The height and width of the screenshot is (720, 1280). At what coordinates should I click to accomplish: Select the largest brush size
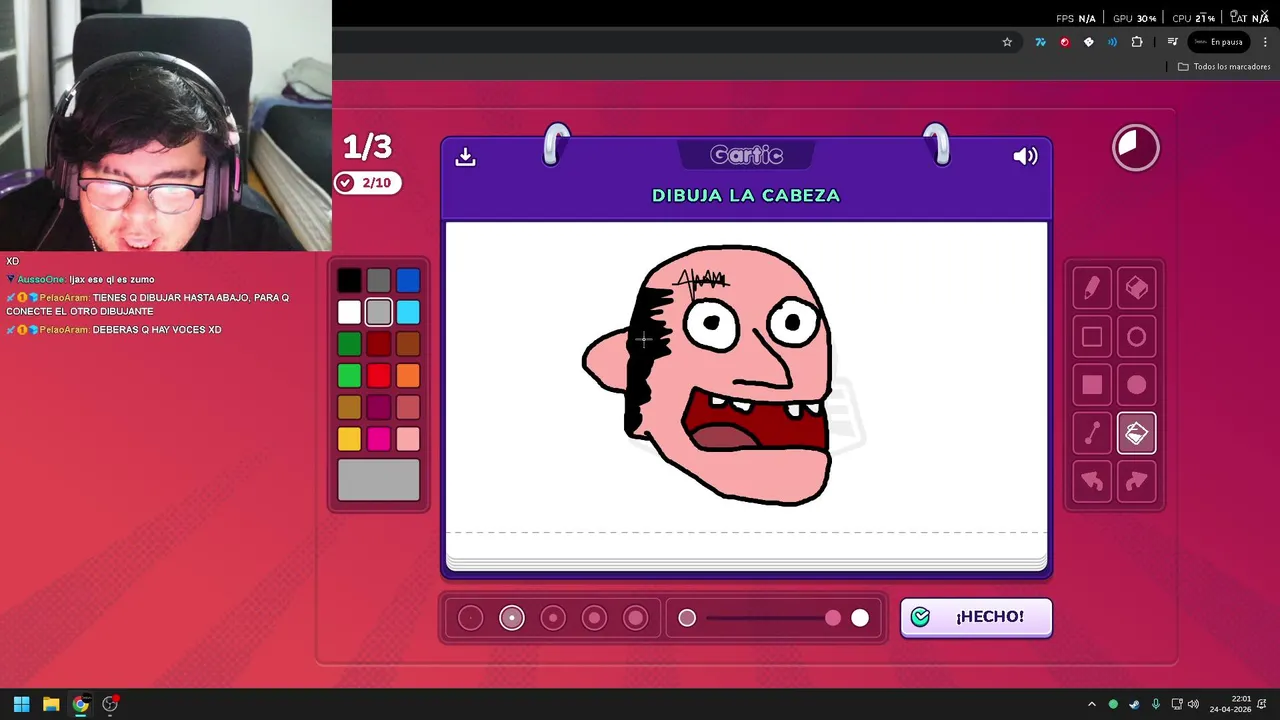coord(636,618)
